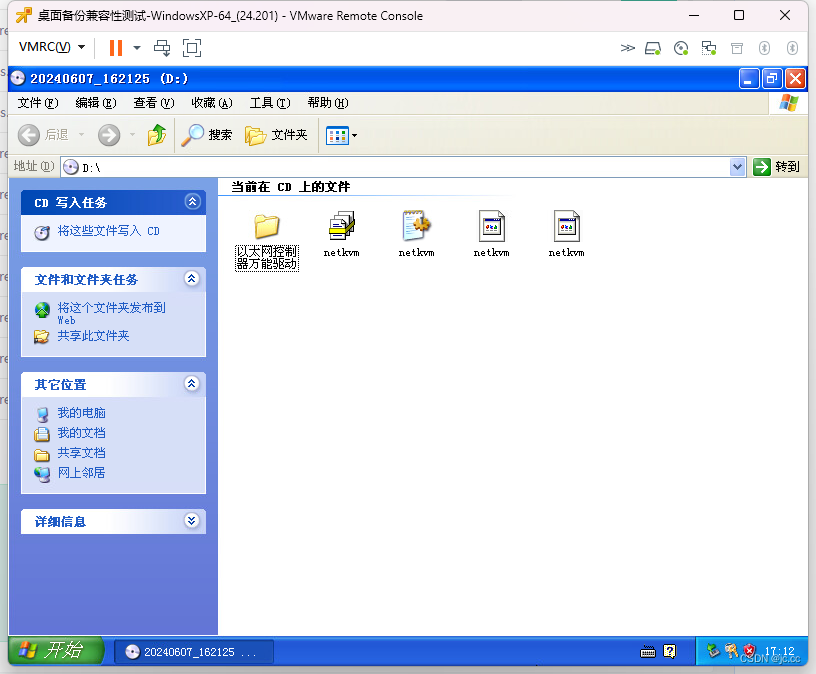Collapse the 文件和文件夹任务 panel
816x674 pixels.
(192, 278)
